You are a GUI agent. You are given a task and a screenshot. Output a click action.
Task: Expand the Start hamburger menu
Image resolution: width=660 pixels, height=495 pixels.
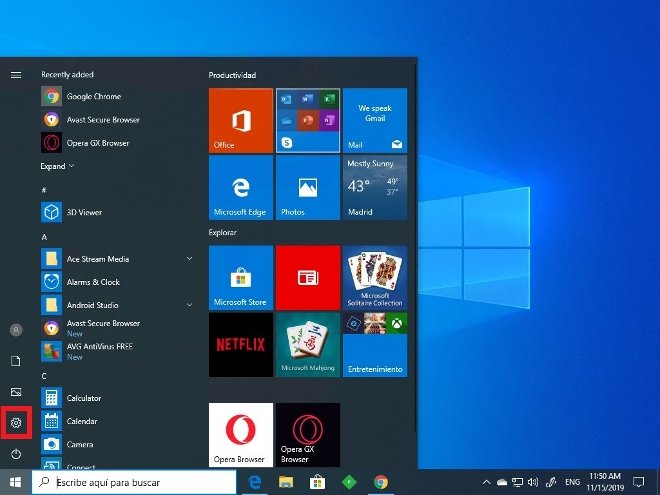click(16, 75)
